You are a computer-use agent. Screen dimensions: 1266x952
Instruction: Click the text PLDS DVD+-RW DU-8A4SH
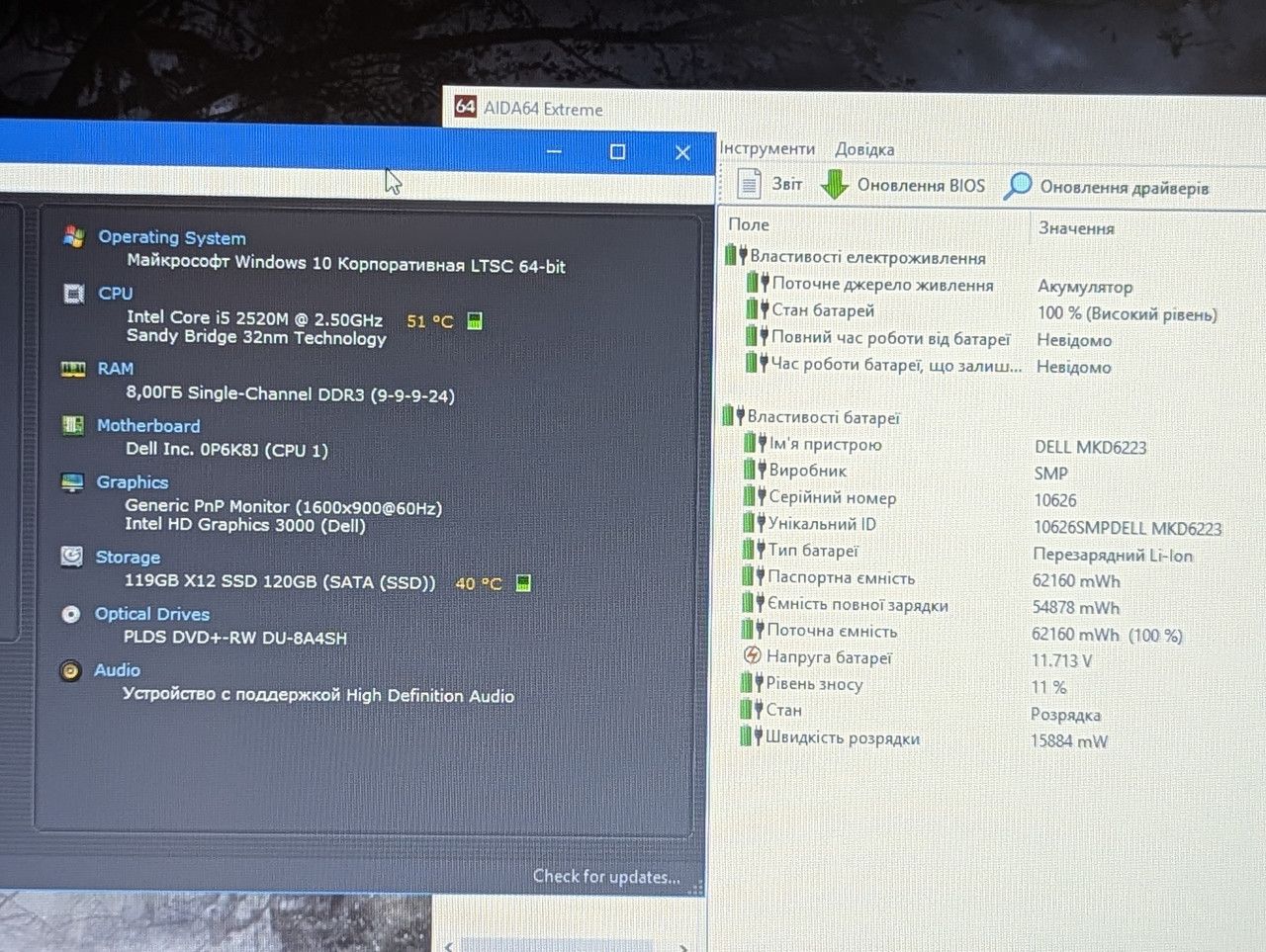click(x=235, y=638)
